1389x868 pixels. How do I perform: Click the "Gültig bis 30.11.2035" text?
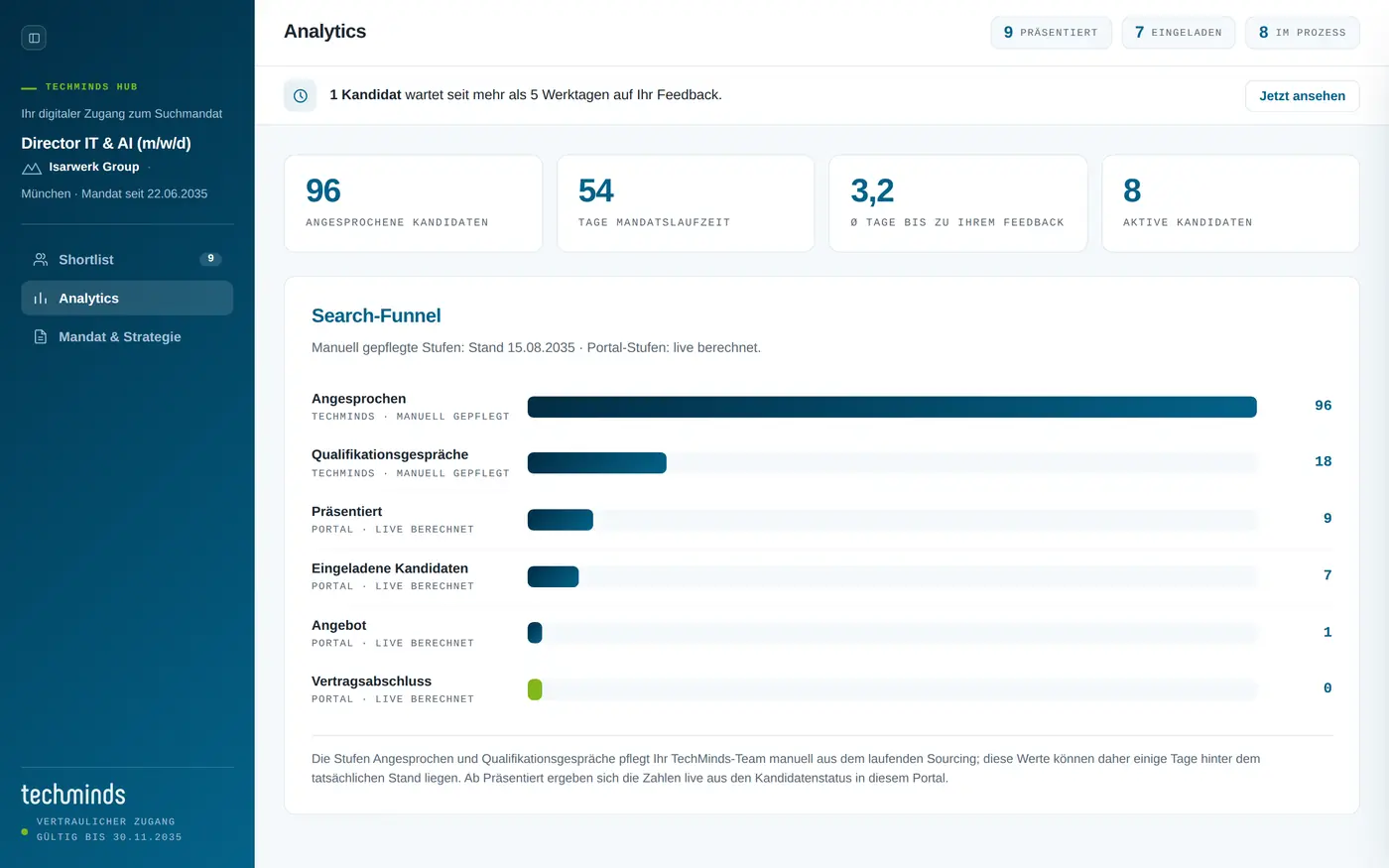click(x=109, y=837)
